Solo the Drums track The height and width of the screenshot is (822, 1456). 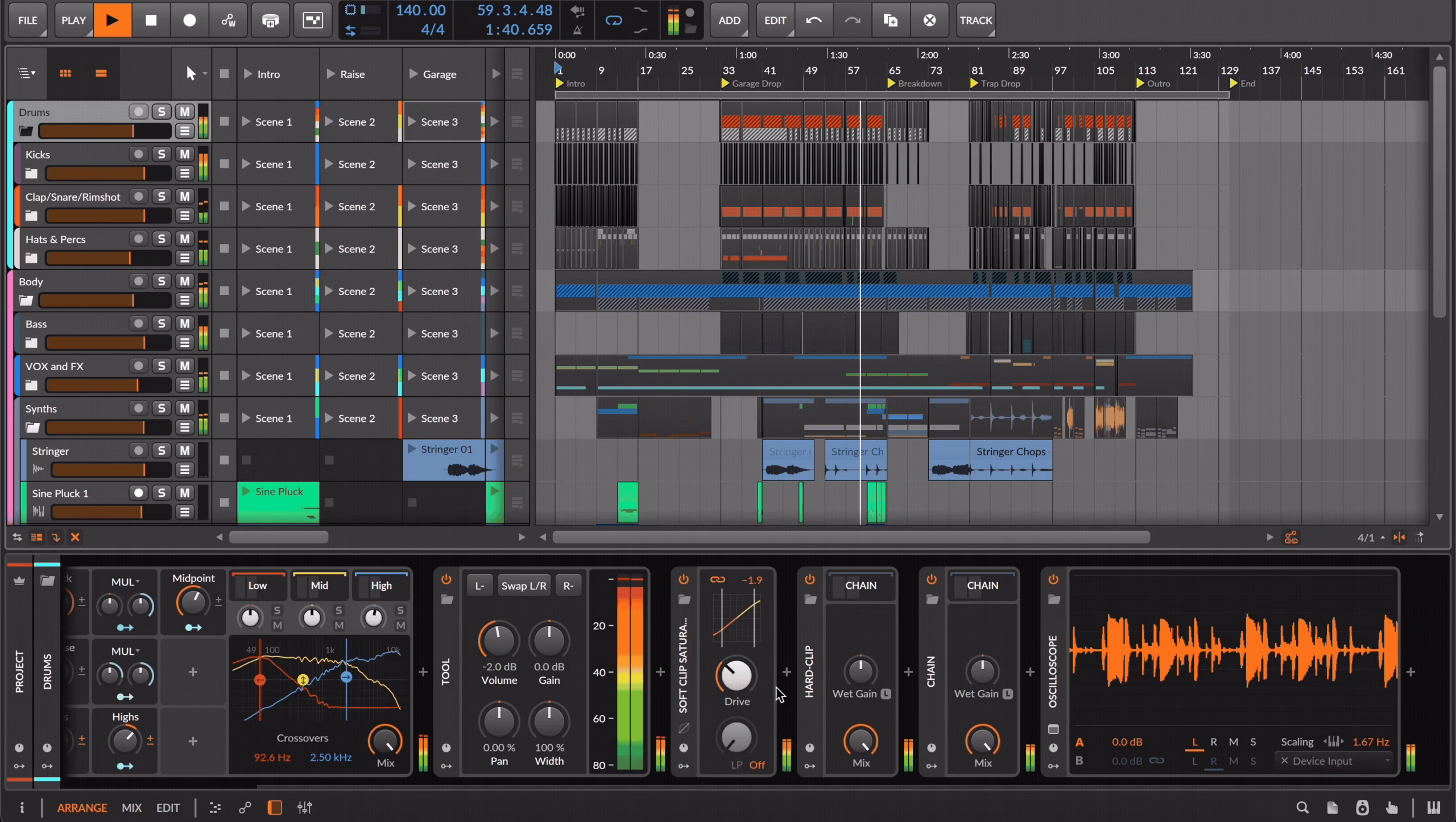pos(162,111)
